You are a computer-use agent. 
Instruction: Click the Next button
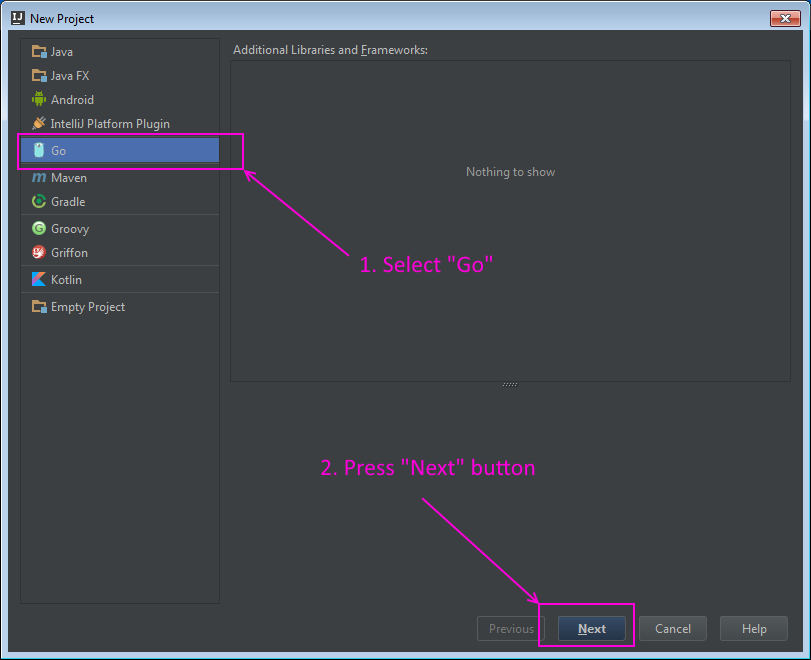tap(592, 628)
